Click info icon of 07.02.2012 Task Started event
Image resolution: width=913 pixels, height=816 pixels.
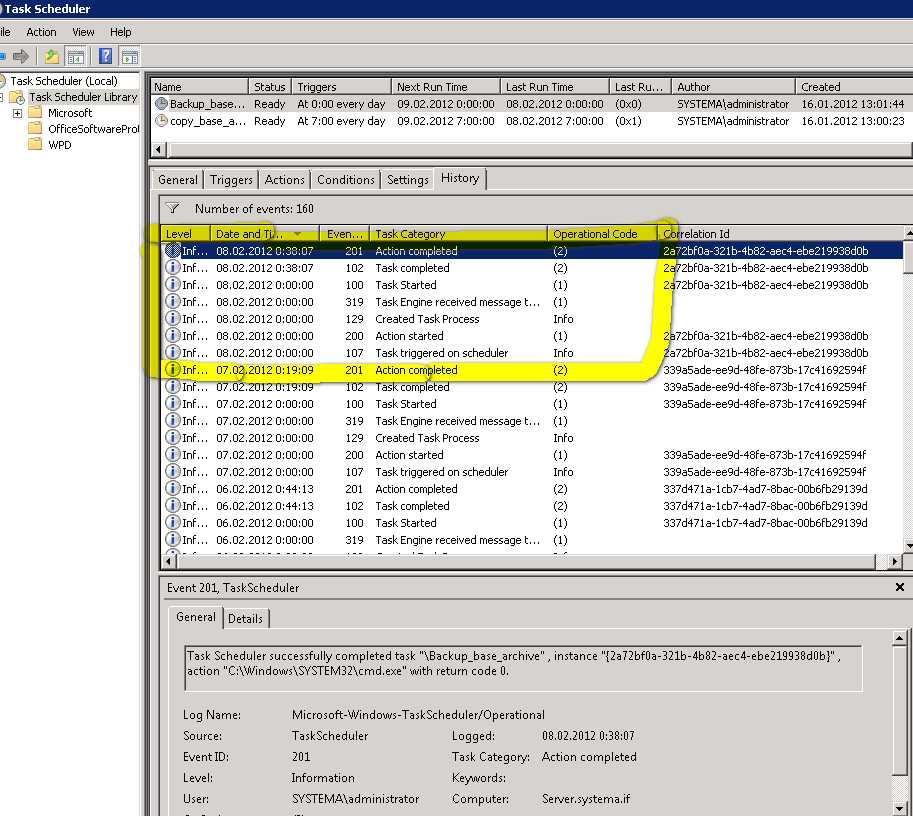point(172,403)
